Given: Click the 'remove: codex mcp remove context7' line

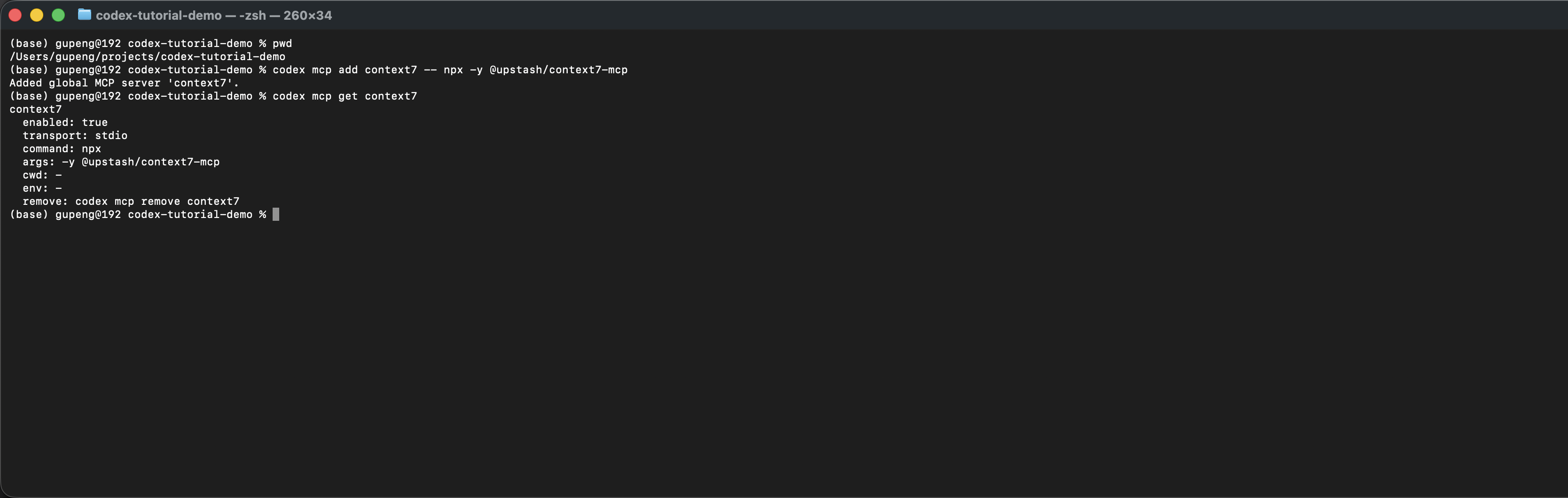Looking at the screenshot, I should (x=131, y=201).
